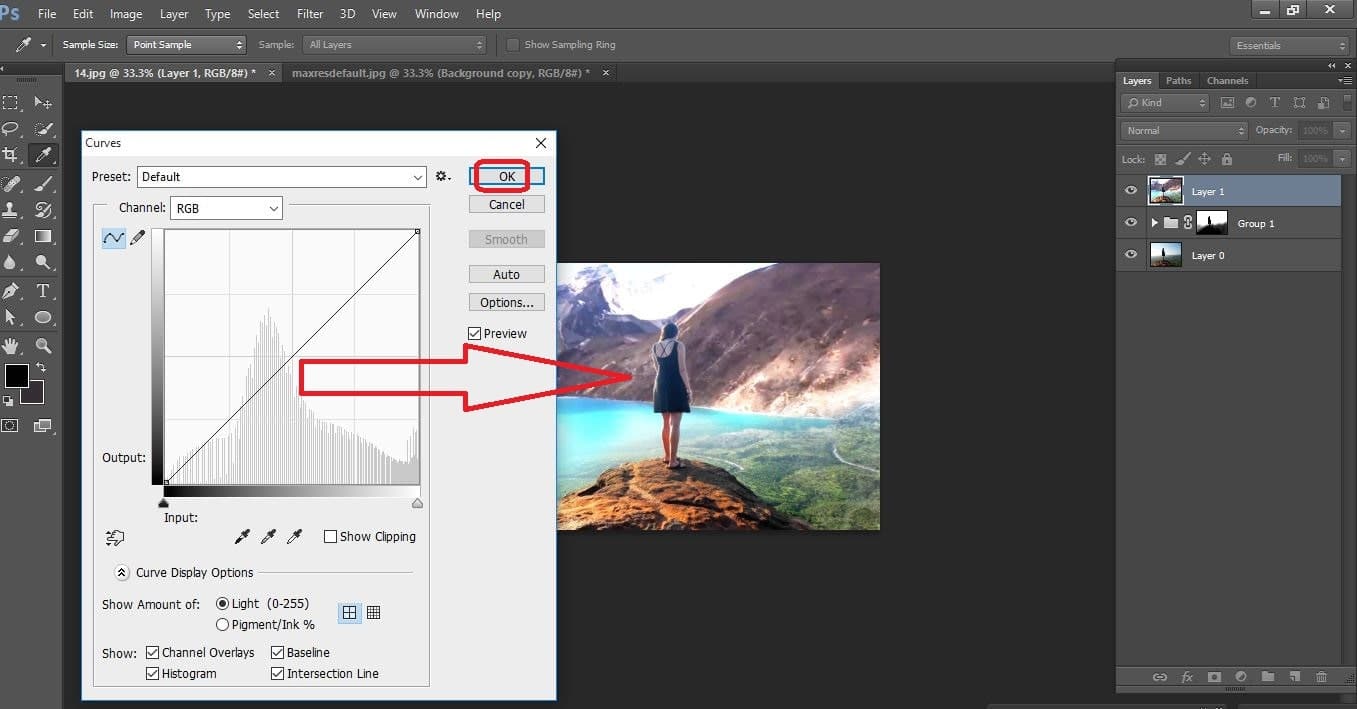Select the Lasso tool
Viewport: 1357px width, 709px height.
tap(12, 129)
